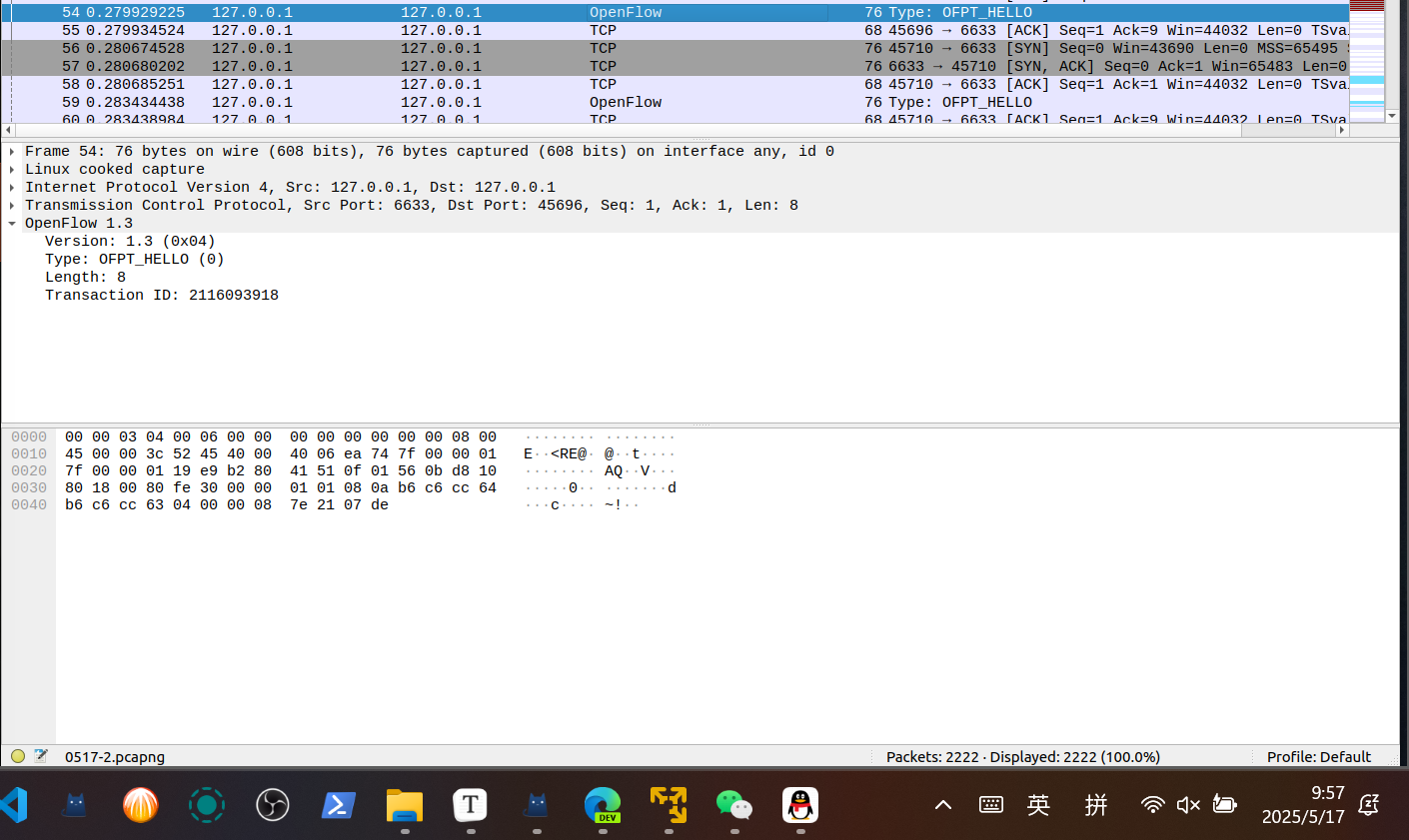Viewport: 1409px width, 840px height.
Task: Toggle the 英 input language indicator
Action: pos(1038,805)
